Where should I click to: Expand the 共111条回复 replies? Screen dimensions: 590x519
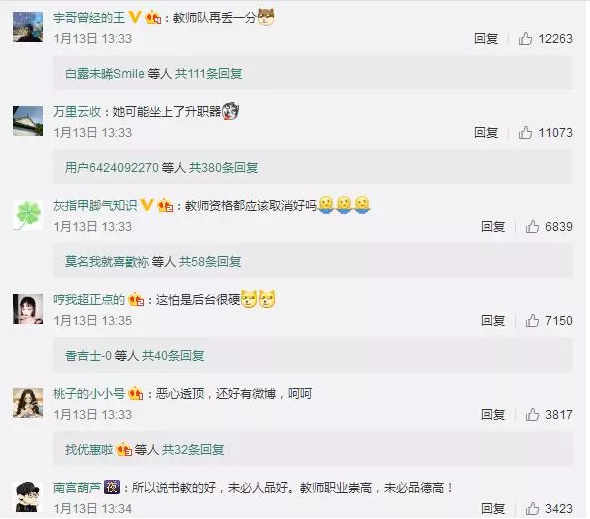click(208, 74)
